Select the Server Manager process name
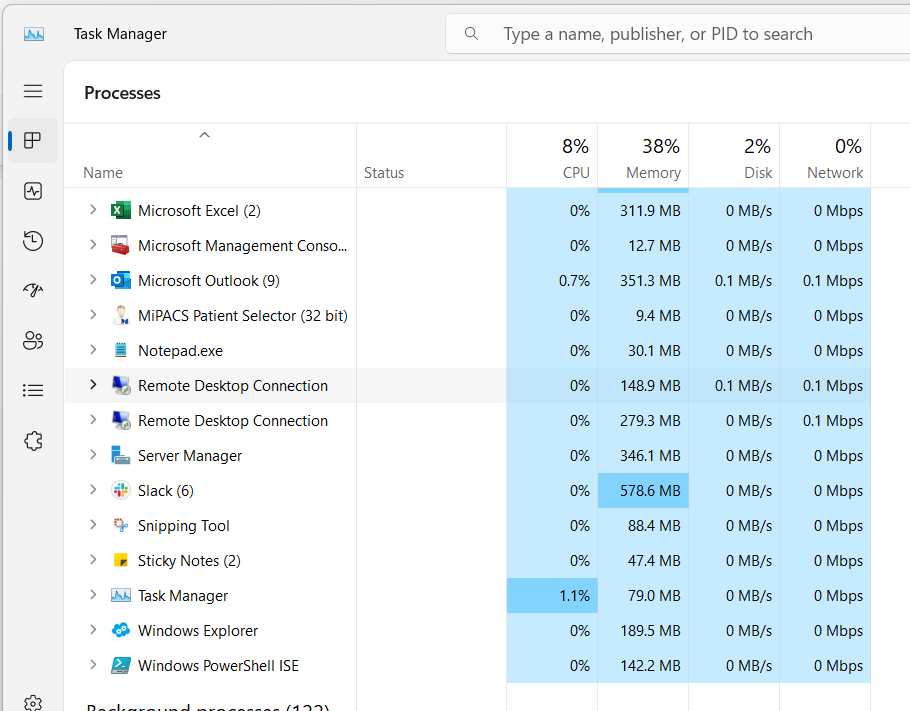 tap(190, 456)
